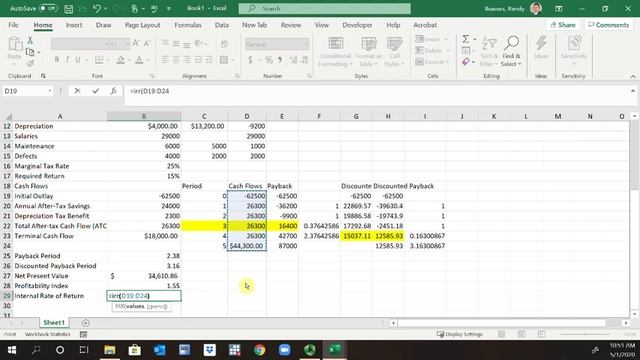
Task: Open File Explorer from taskbar
Action: coord(109,350)
